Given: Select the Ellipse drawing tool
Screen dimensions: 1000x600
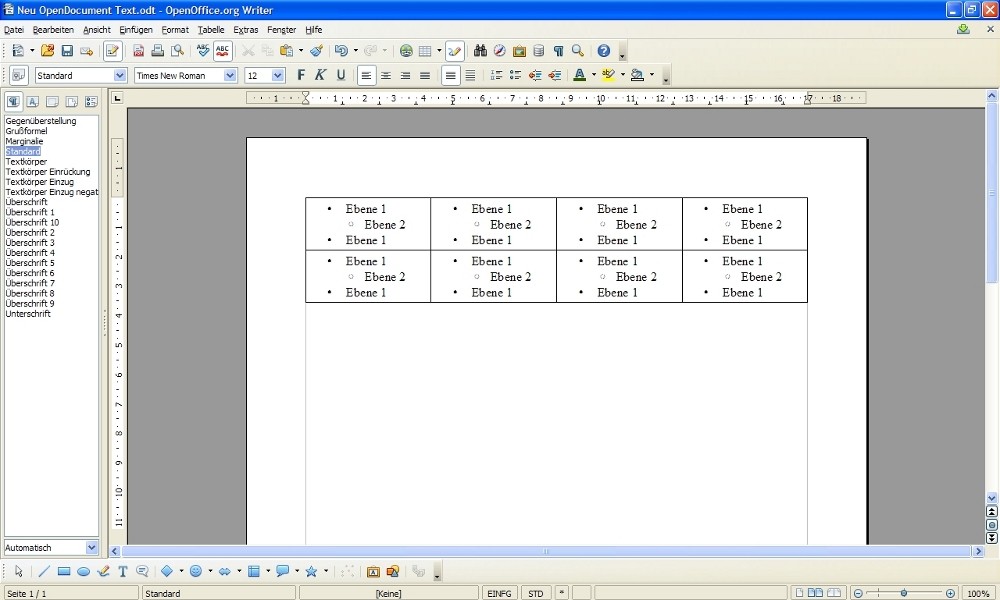Looking at the screenshot, I should pyautogui.click(x=84, y=572).
